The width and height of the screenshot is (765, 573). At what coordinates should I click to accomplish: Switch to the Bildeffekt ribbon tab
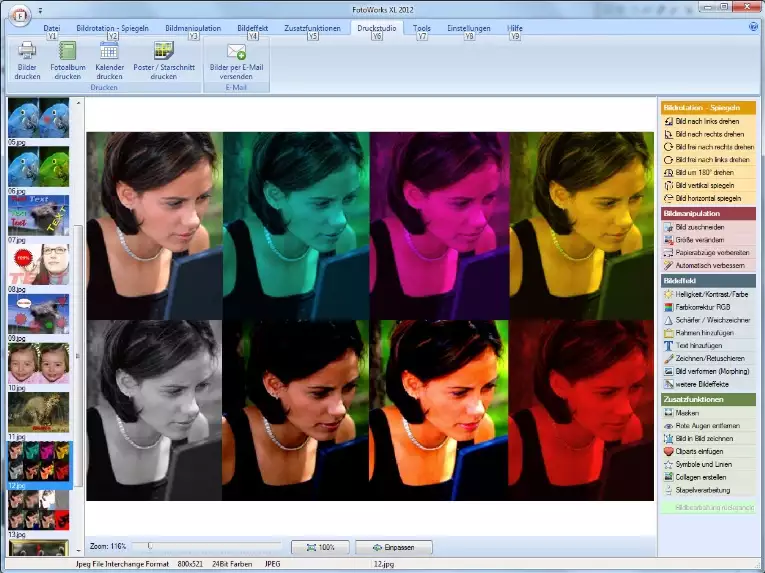(x=253, y=29)
